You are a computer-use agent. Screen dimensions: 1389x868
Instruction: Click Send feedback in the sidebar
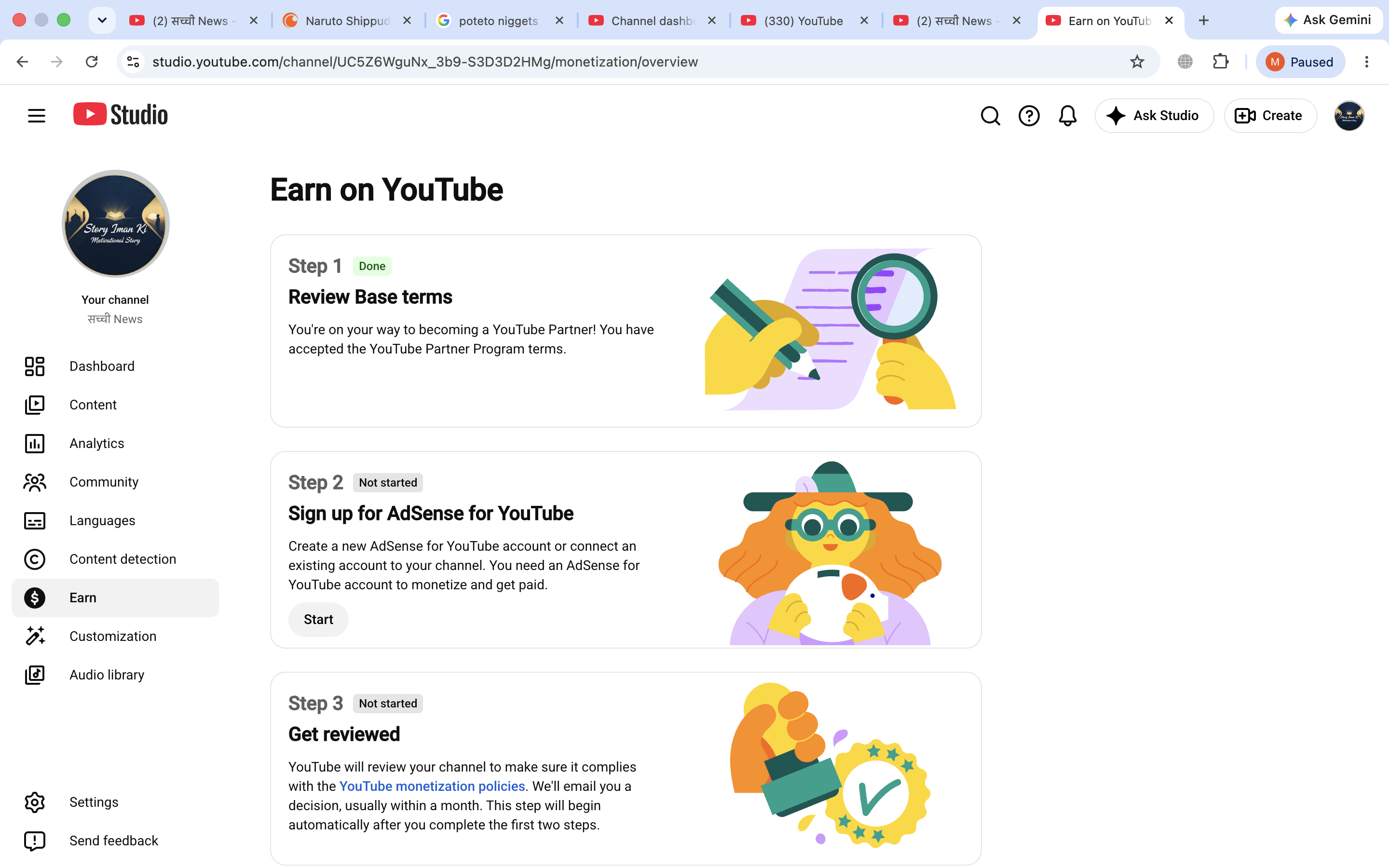coord(115,841)
